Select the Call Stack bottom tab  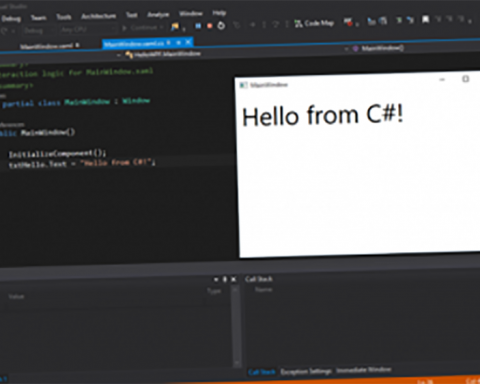(262, 372)
